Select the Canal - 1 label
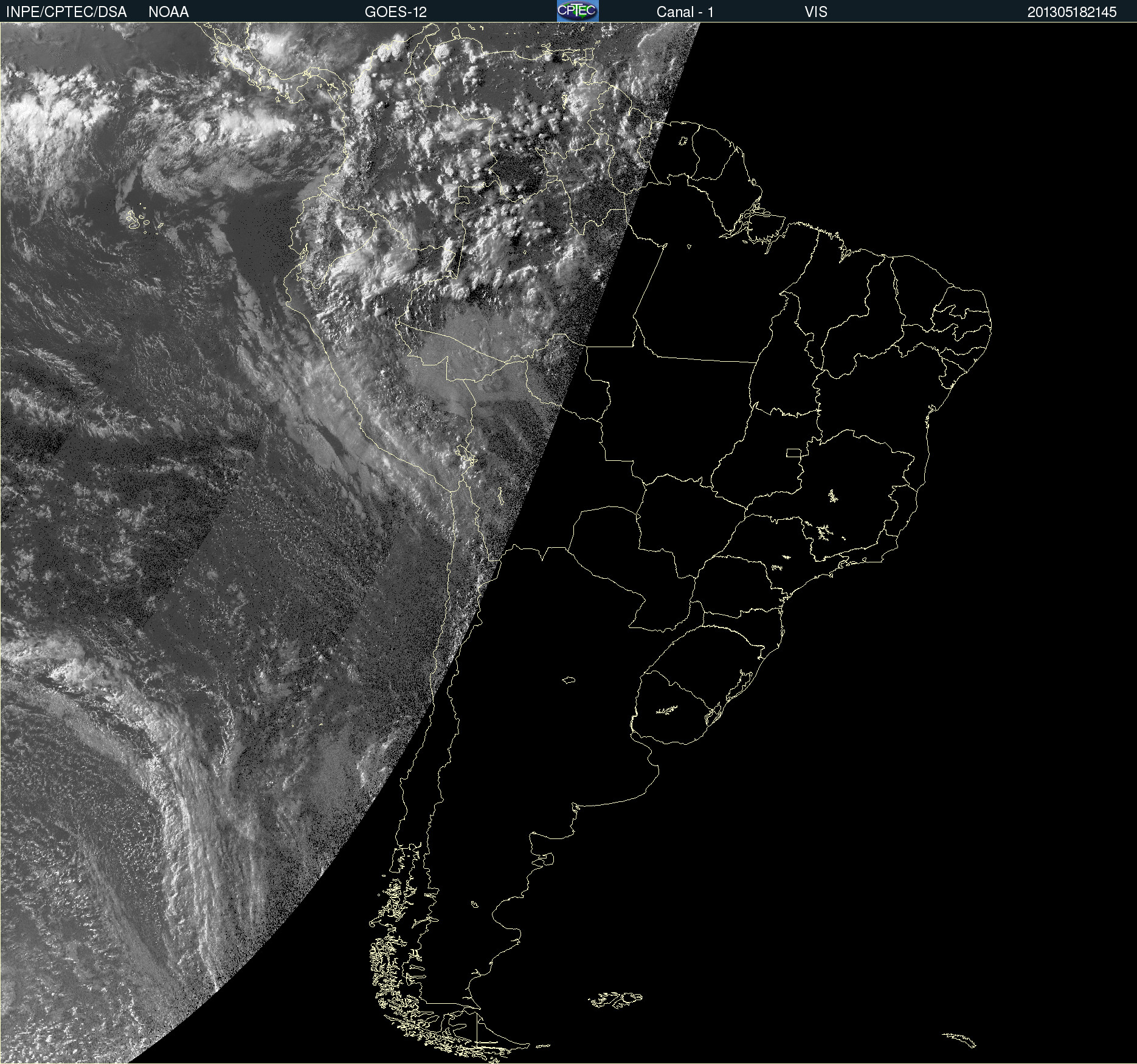The image size is (1137, 1064). point(685,12)
